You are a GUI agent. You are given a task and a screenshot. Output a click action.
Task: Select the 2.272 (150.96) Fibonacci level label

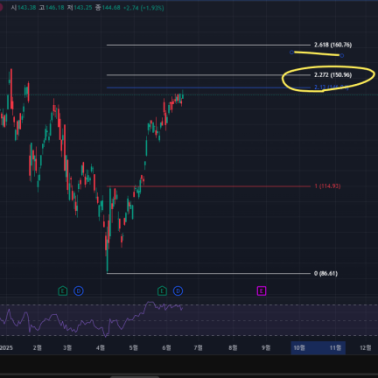coord(333,75)
